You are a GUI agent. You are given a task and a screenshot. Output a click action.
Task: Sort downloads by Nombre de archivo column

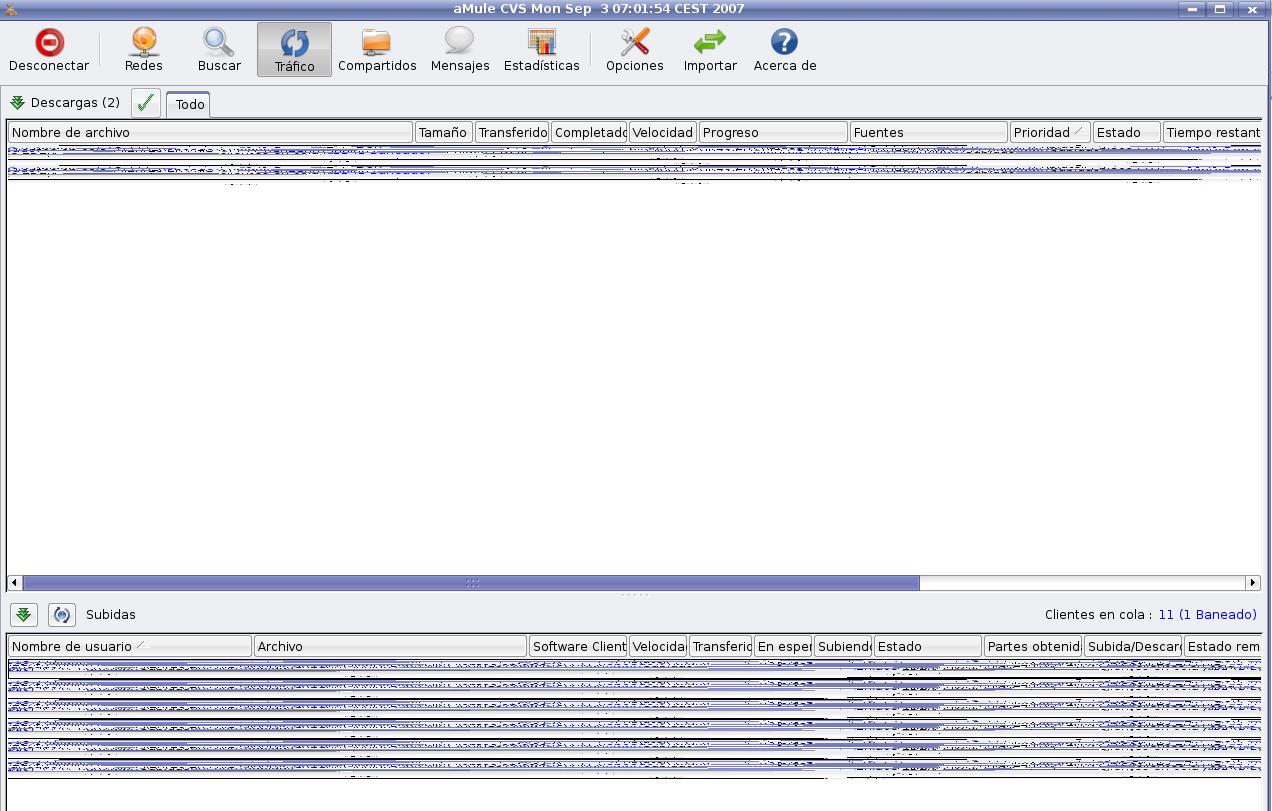tap(210, 132)
